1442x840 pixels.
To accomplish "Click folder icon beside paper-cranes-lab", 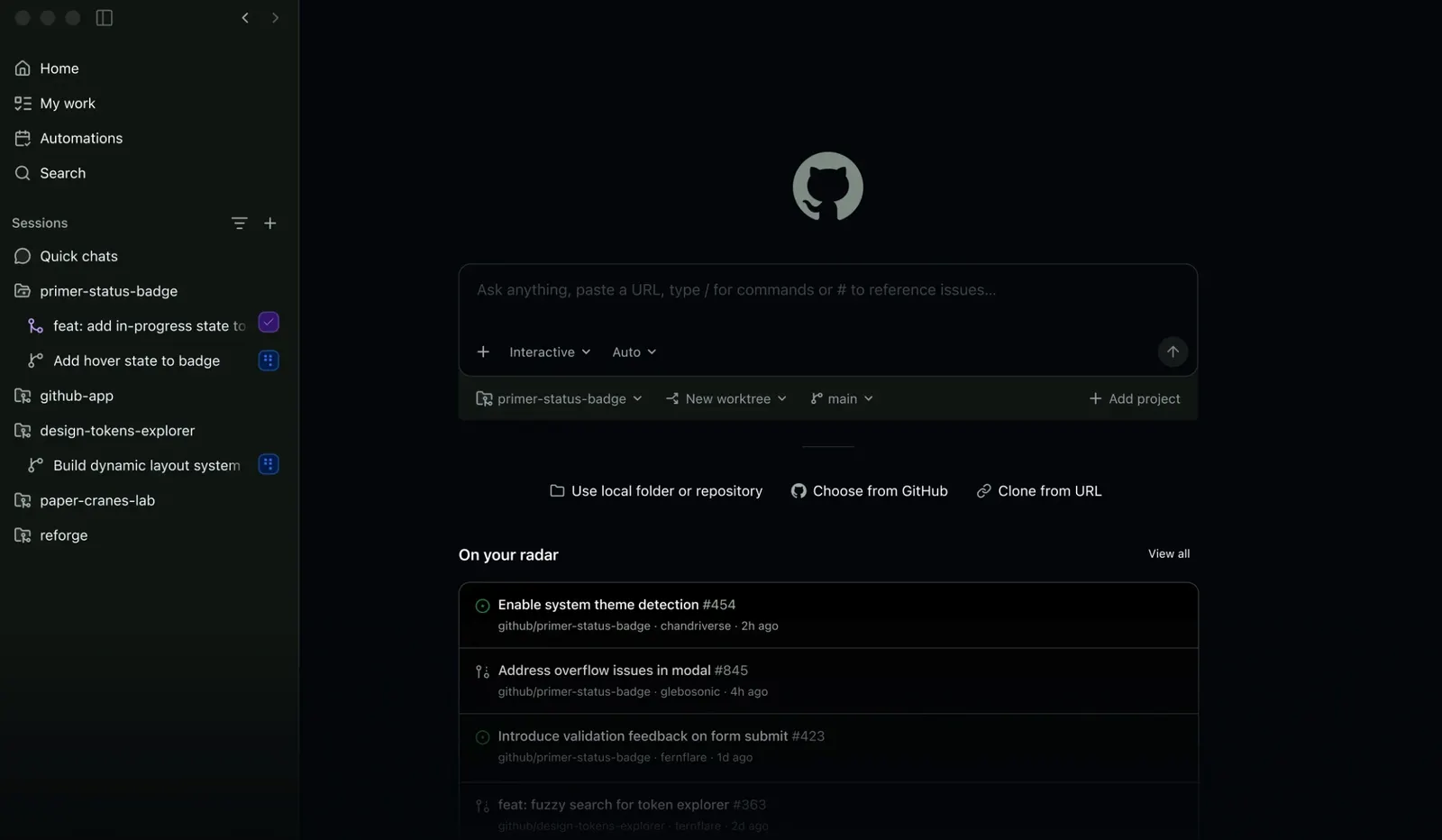I will 23,500.
